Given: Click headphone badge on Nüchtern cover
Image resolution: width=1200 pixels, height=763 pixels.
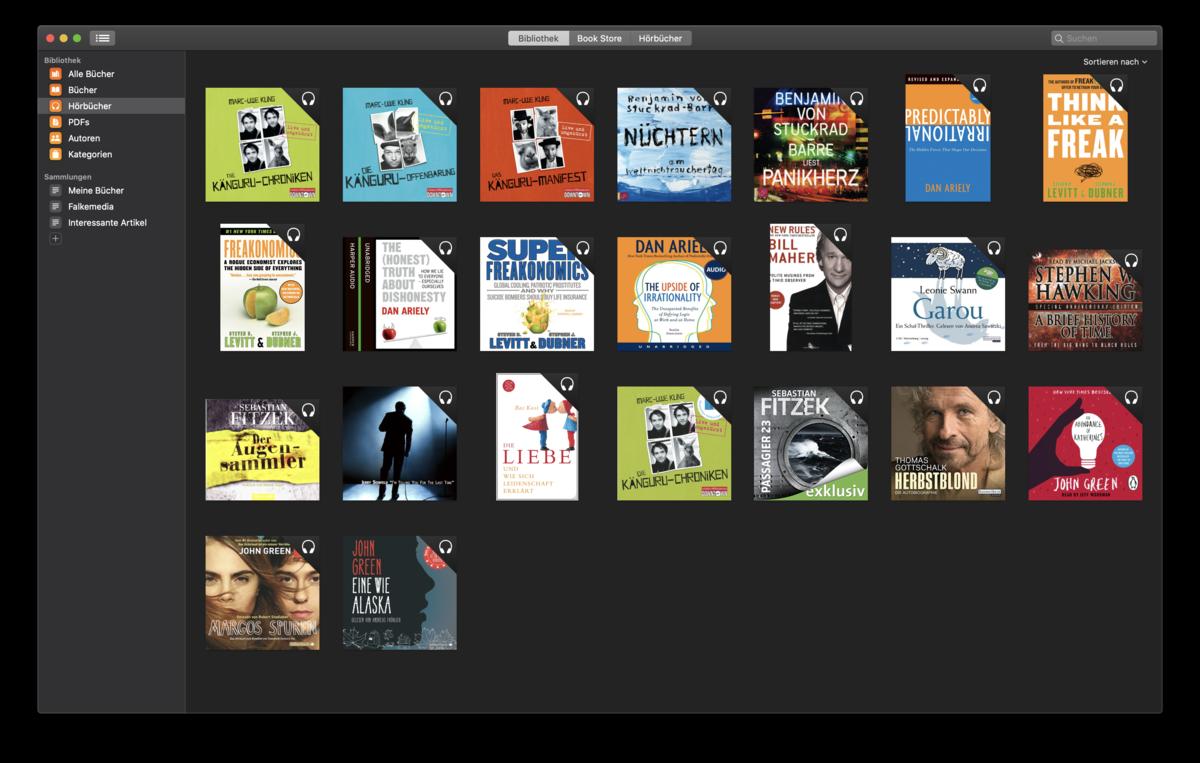Looking at the screenshot, I should pos(719,99).
